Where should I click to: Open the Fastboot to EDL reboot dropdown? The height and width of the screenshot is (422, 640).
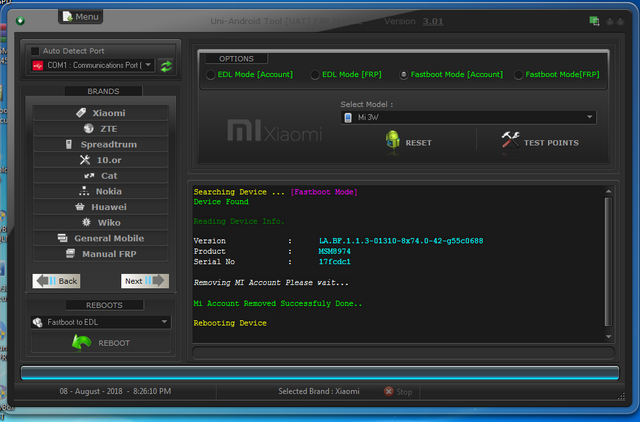pyautogui.click(x=101, y=322)
